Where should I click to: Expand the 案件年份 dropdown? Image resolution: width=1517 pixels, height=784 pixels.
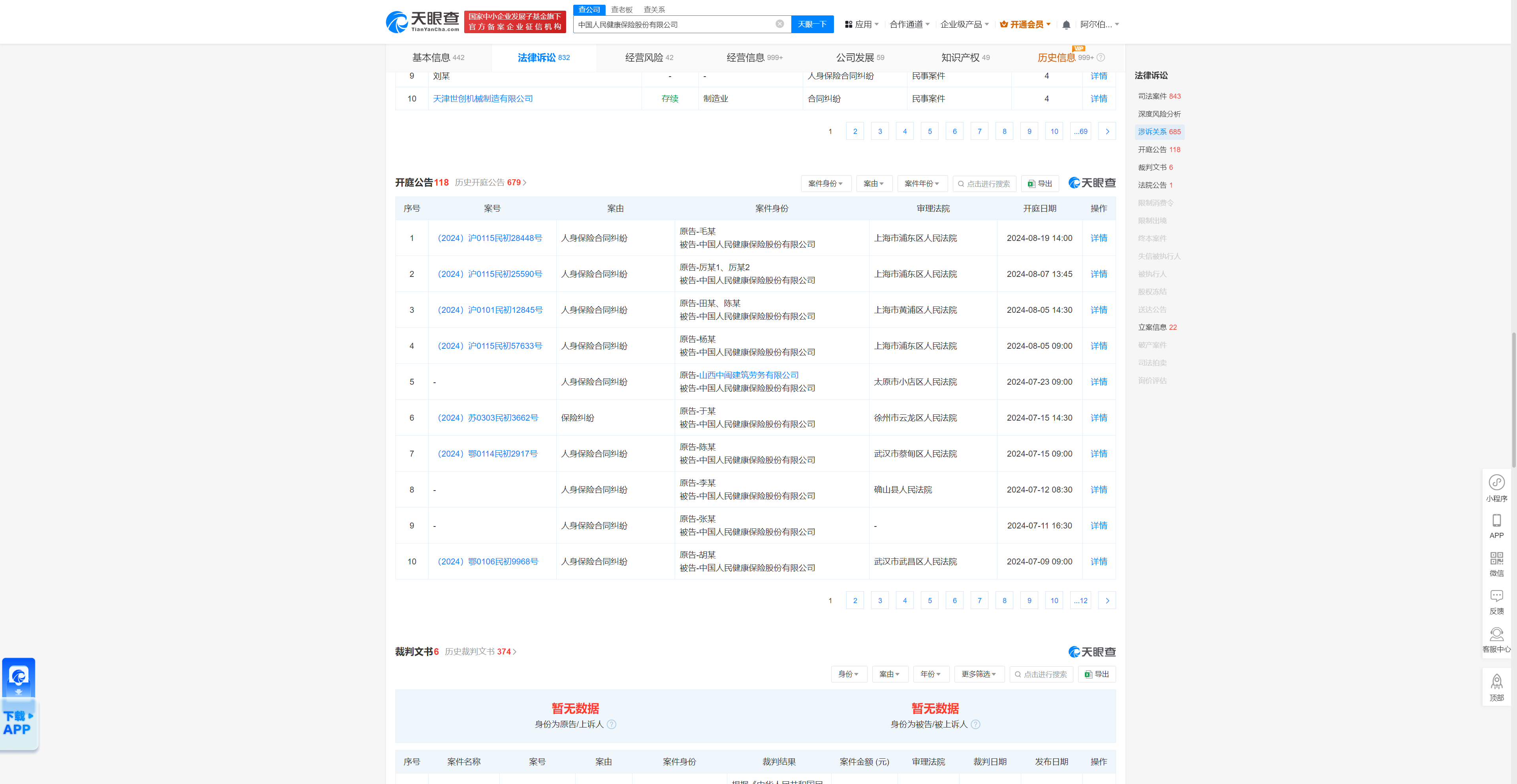[x=922, y=183]
